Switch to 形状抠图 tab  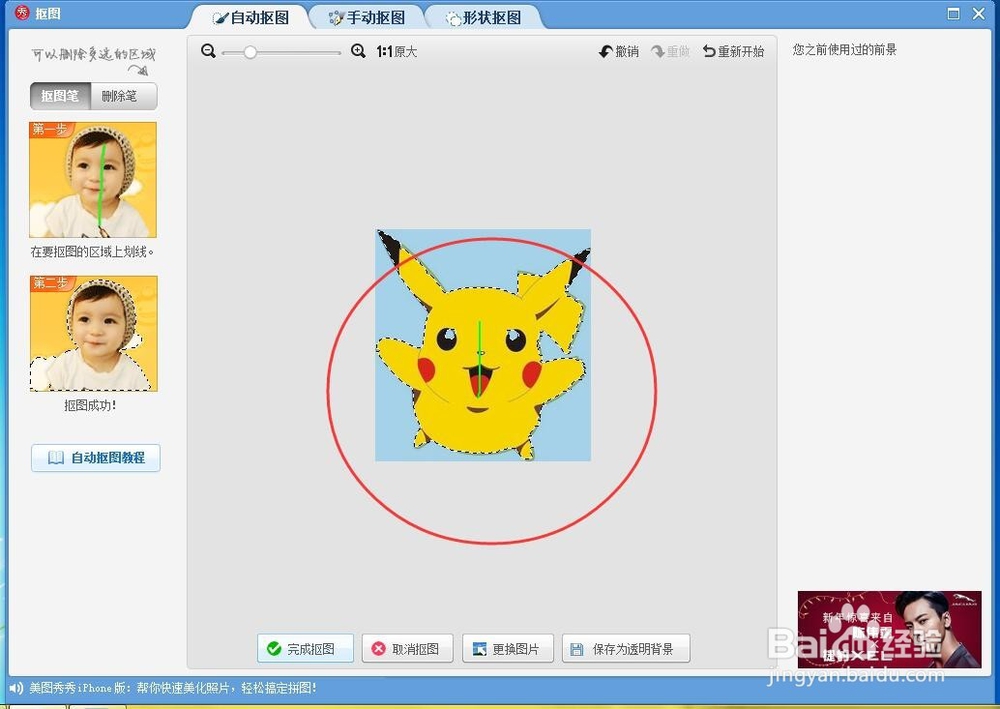[x=483, y=18]
